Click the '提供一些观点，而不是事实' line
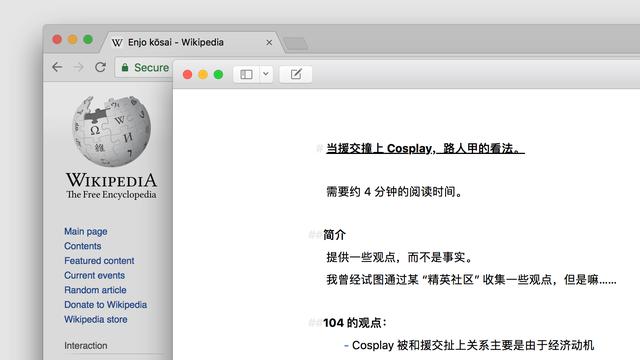Viewport: 640px width, 360px height. click(400, 257)
